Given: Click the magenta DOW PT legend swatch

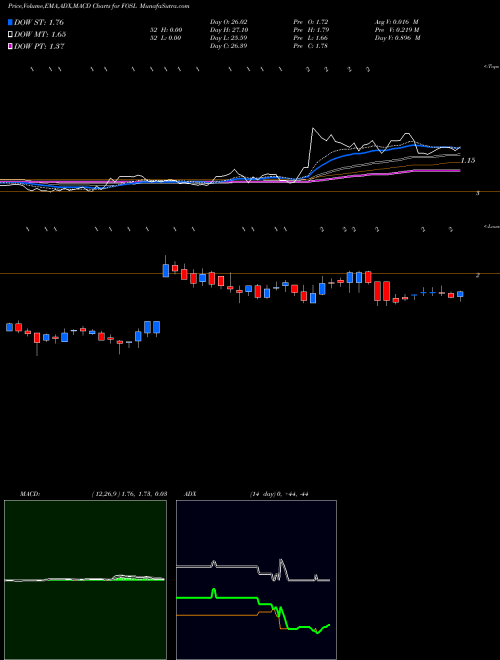Looking at the screenshot, I should tap(11, 46).
